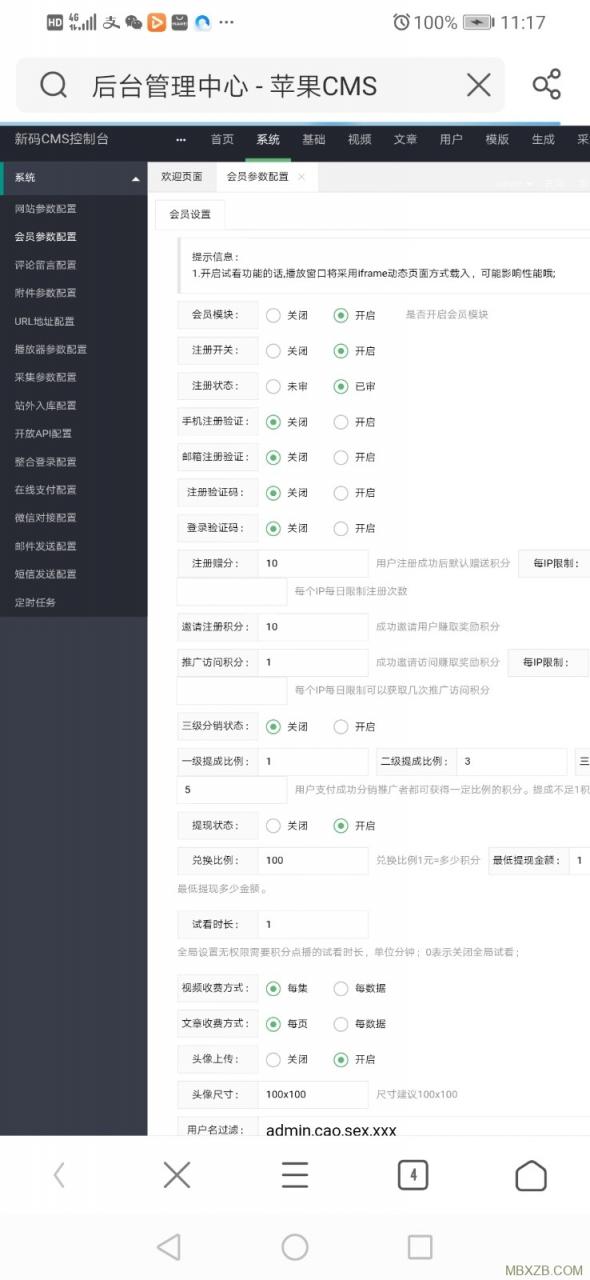This screenshot has height=1280, width=590.
Task: Open the three-dots menu in CMS header
Action: [x=181, y=140]
